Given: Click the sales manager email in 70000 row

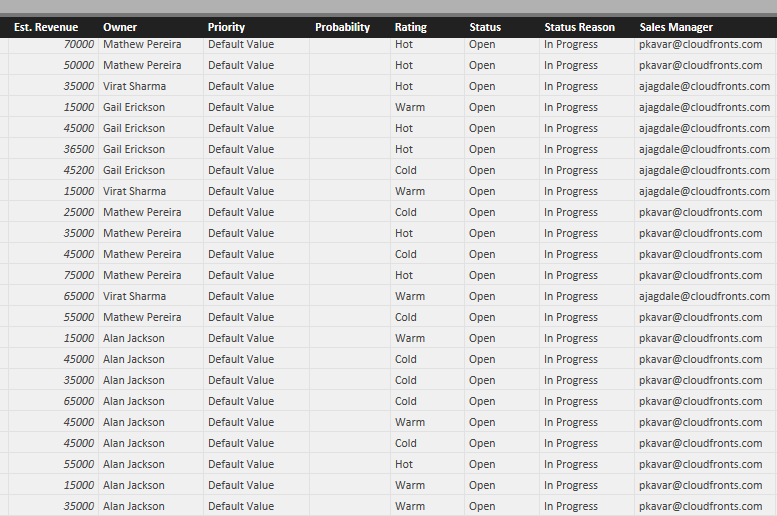Looking at the screenshot, I should coord(700,45).
